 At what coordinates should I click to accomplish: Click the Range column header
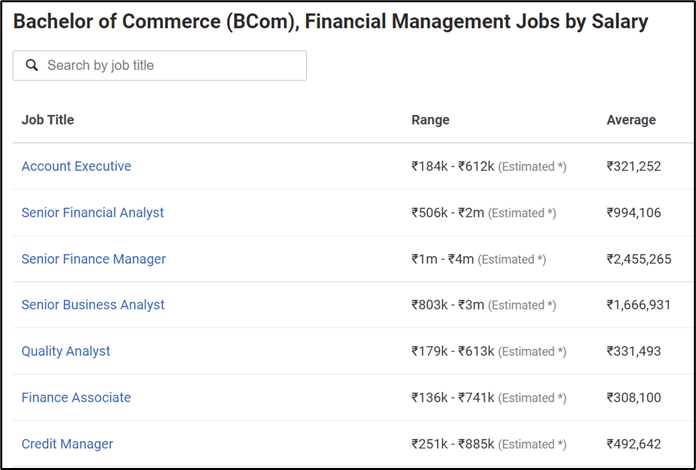point(431,120)
